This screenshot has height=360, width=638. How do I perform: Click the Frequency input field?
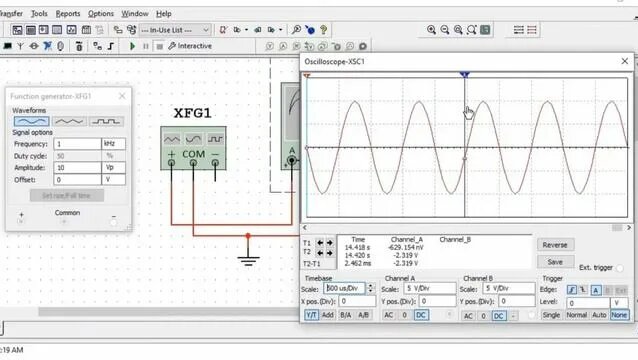point(77,144)
